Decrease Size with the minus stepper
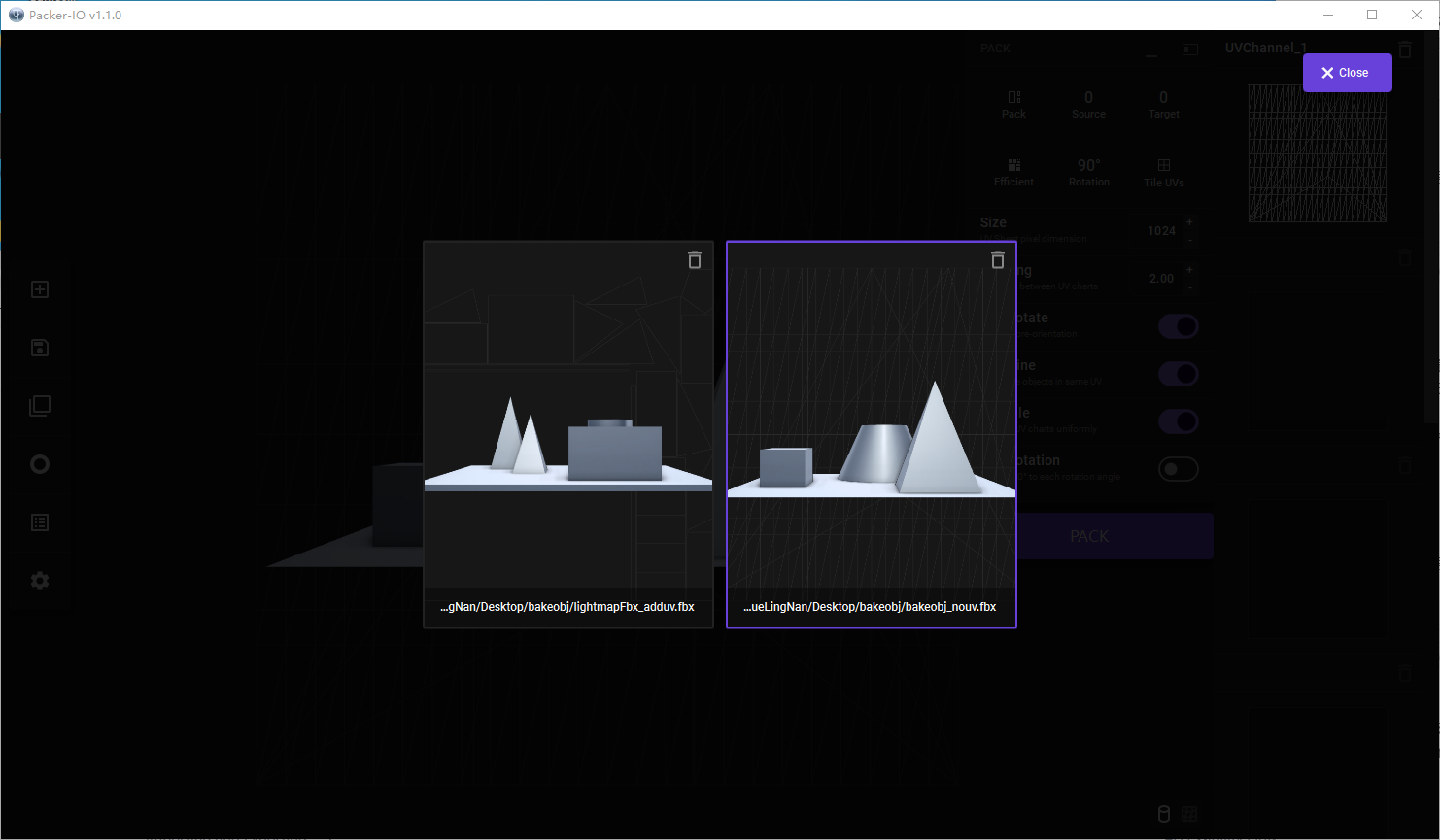Screen dimensions: 1440x840 1190,239
